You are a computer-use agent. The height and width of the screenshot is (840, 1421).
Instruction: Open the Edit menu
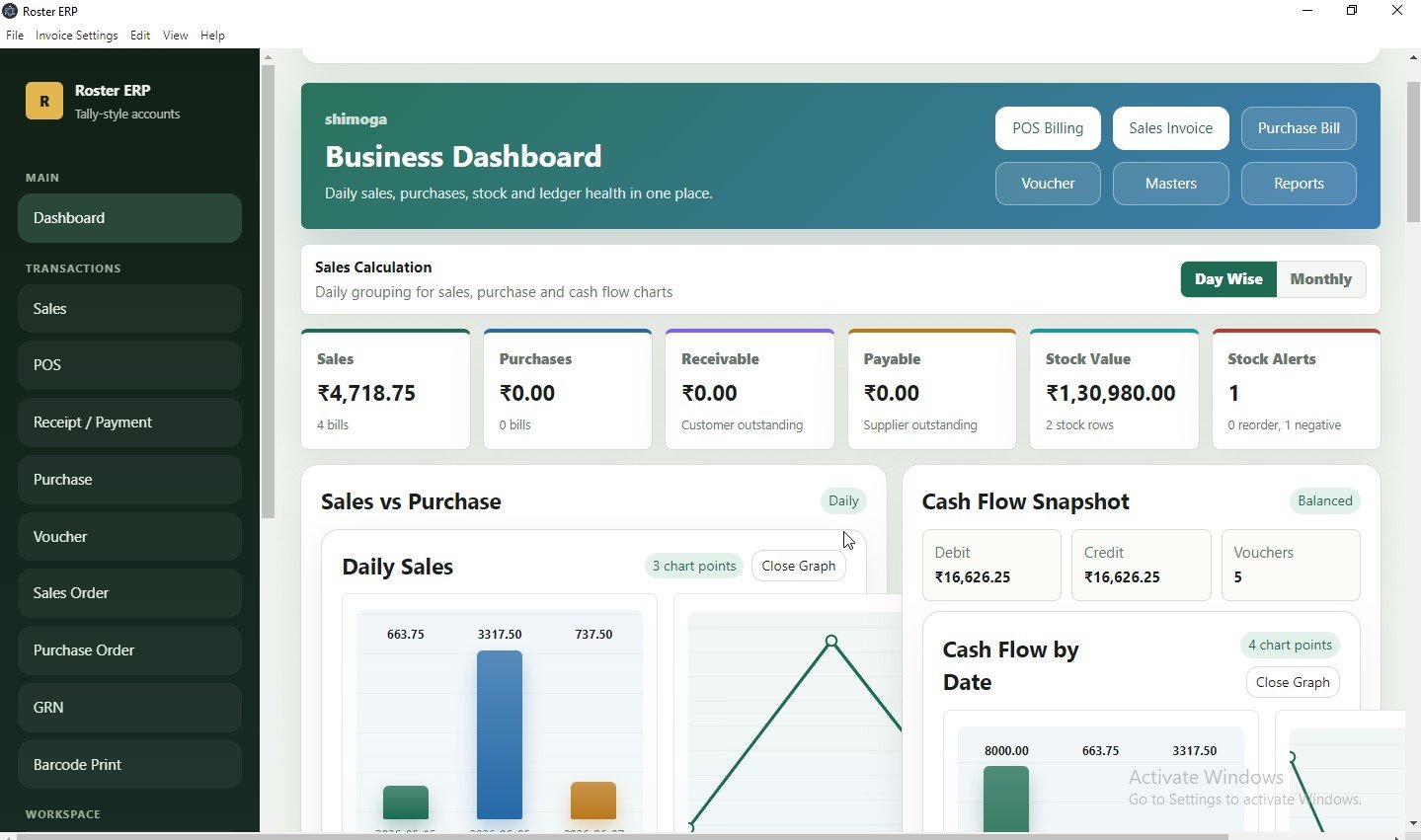pos(140,36)
